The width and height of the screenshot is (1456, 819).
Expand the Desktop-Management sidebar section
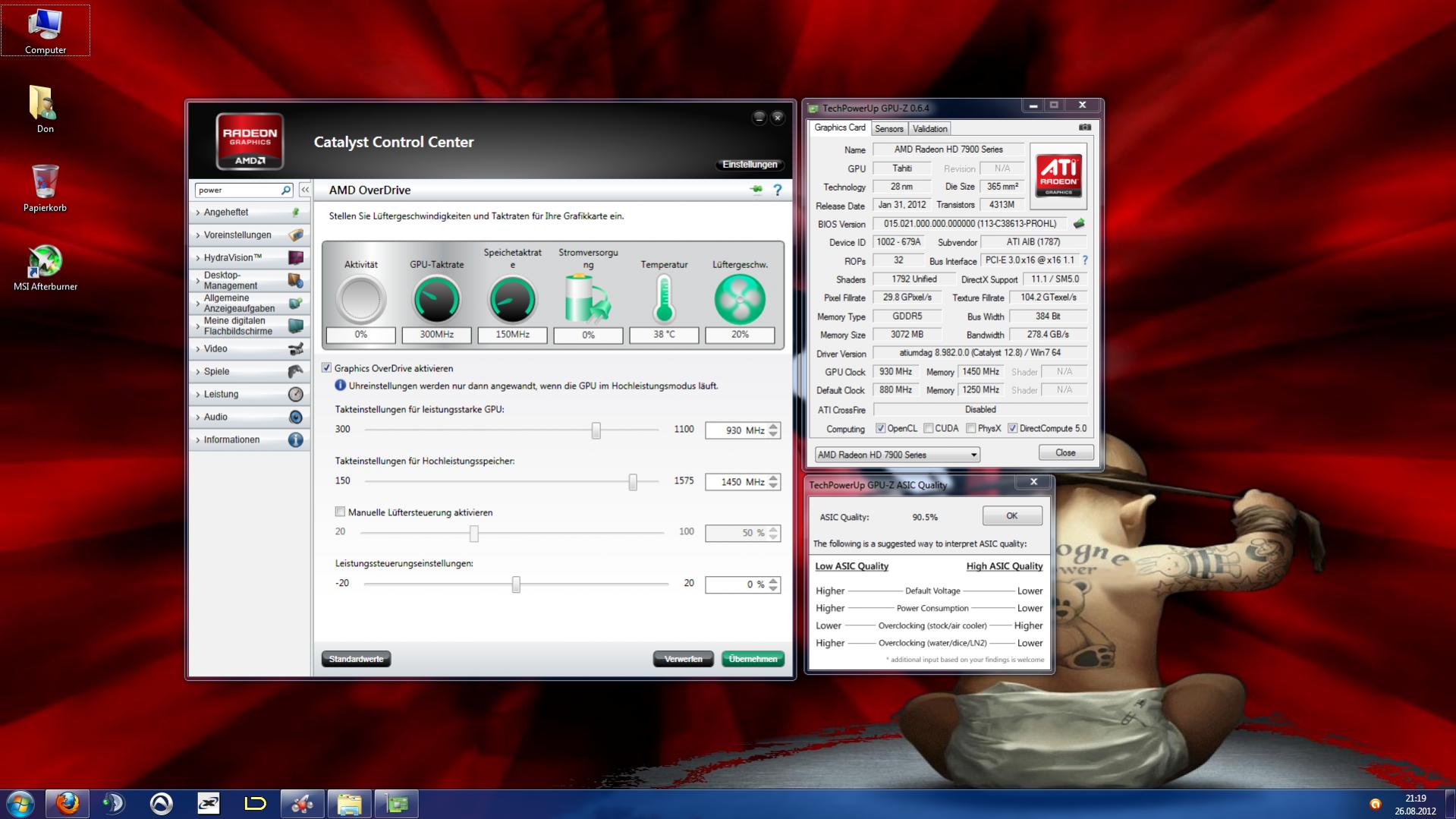coord(250,281)
